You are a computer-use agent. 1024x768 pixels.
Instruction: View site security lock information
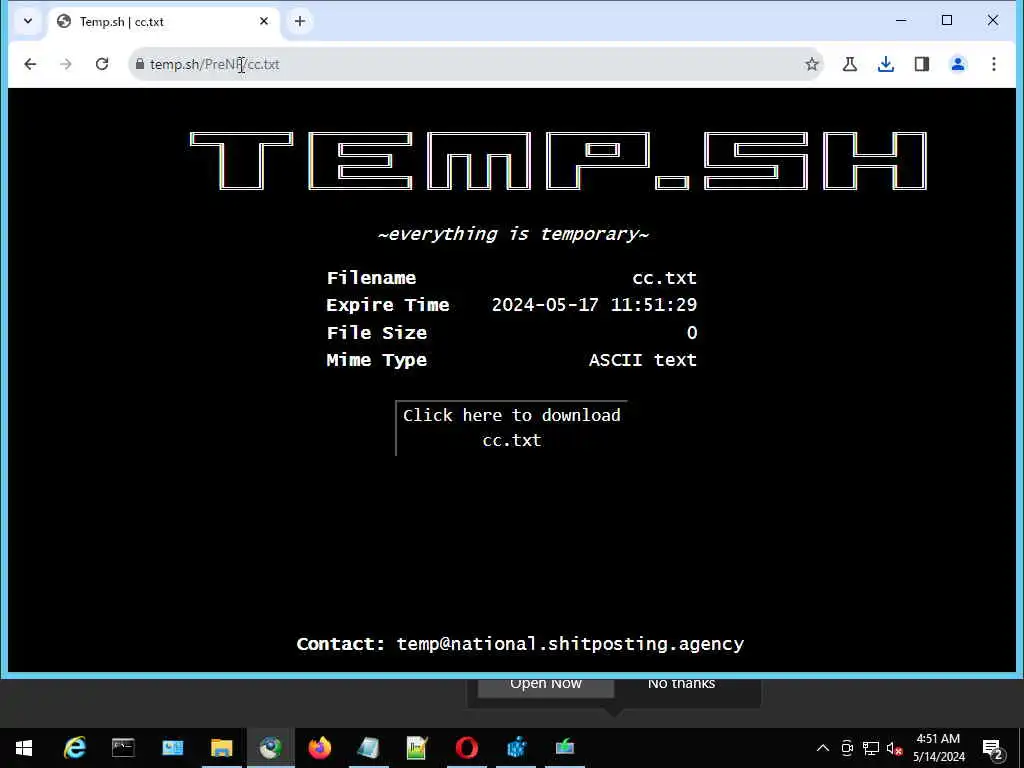[139, 64]
